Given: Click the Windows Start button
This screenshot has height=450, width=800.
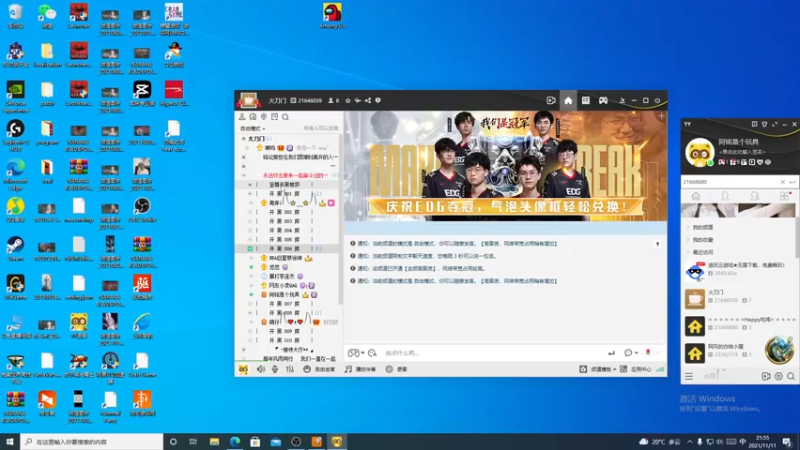Looking at the screenshot, I should click(x=10, y=441).
